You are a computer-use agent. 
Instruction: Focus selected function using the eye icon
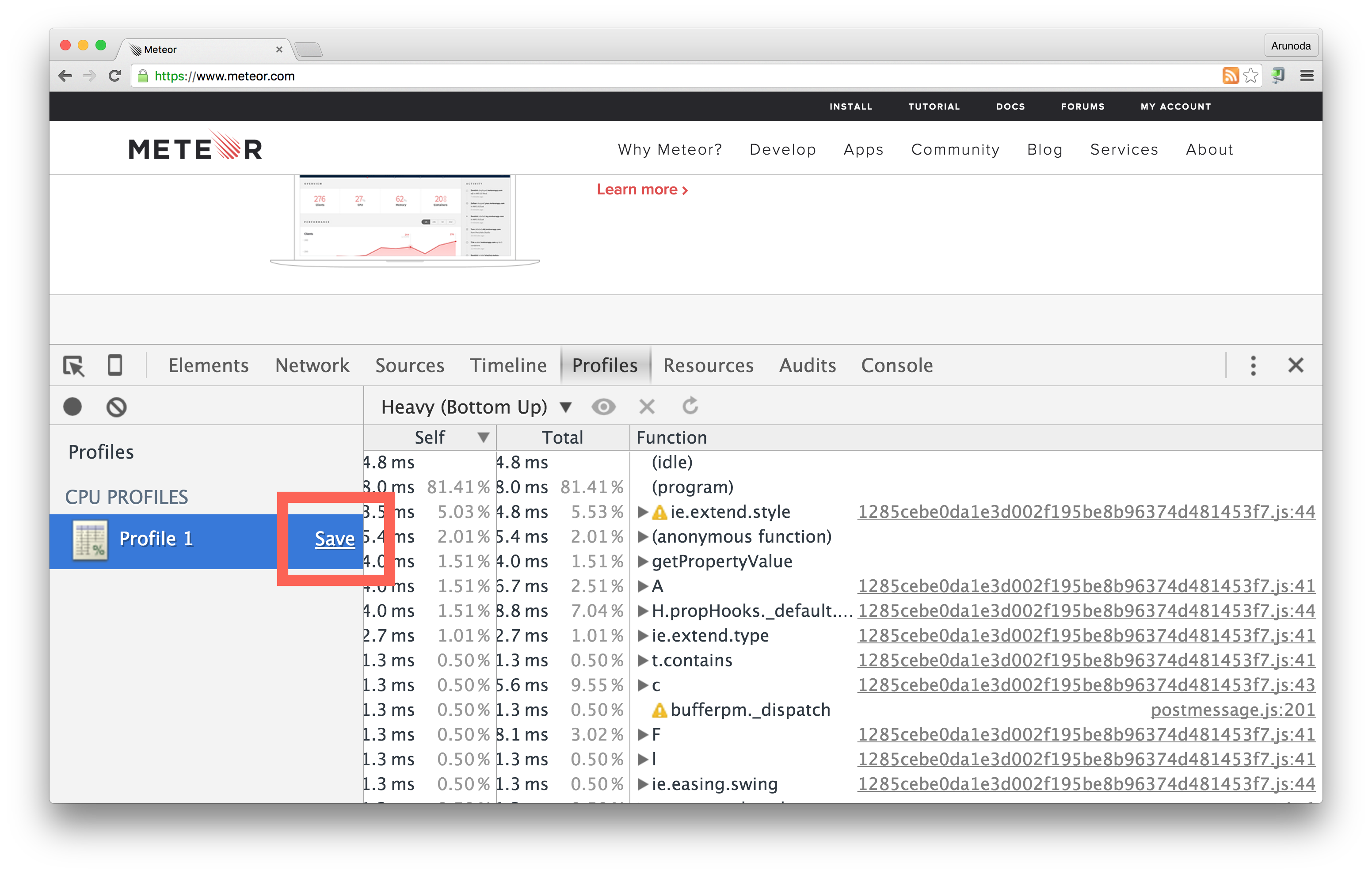[x=604, y=406]
